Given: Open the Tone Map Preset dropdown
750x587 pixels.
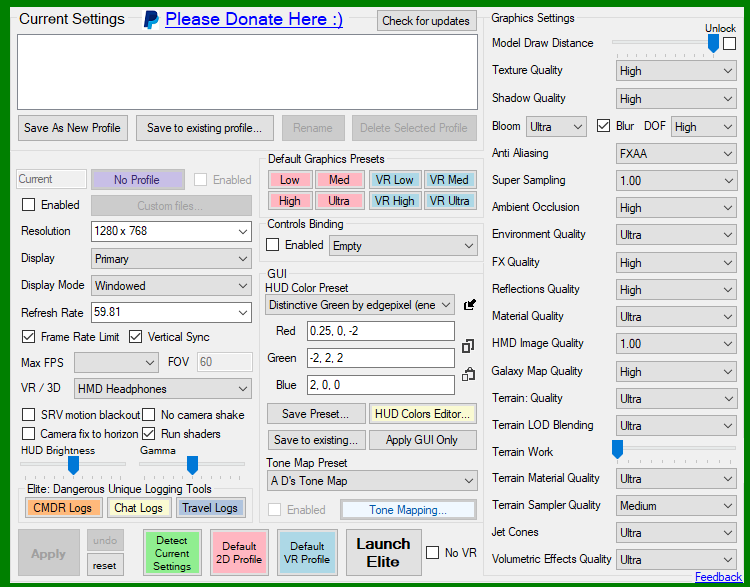Looking at the screenshot, I should pos(372,481).
